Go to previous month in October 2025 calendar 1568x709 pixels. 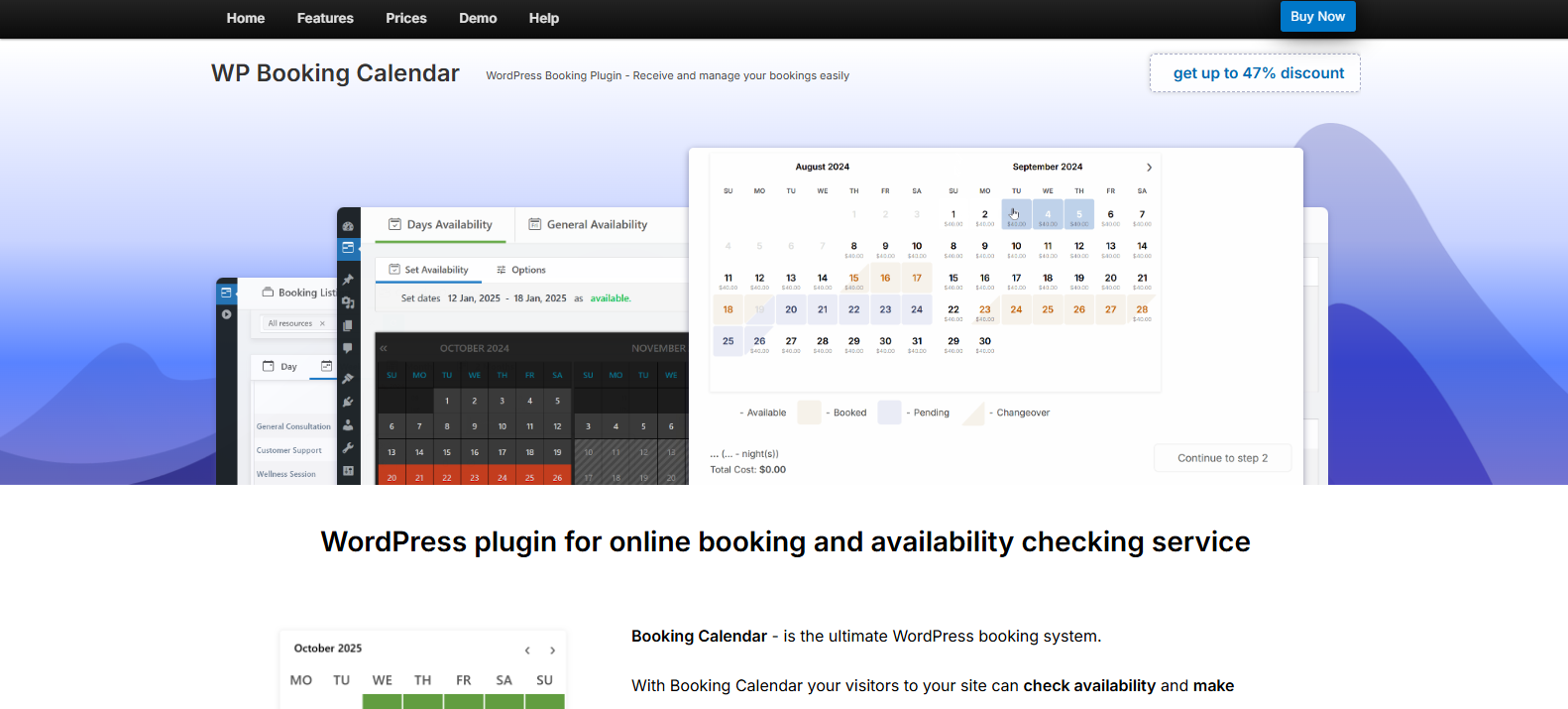point(527,650)
